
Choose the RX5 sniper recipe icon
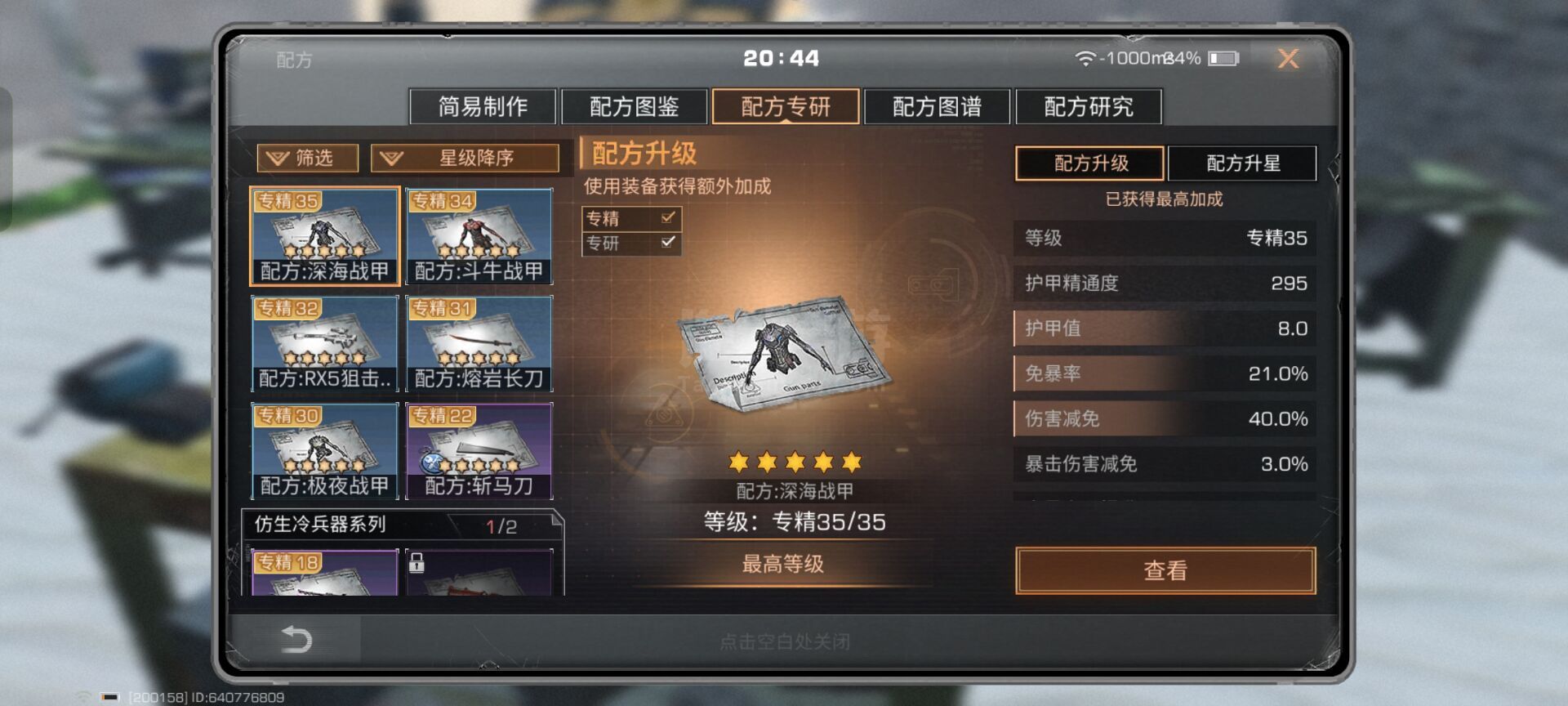click(x=324, y=343)
